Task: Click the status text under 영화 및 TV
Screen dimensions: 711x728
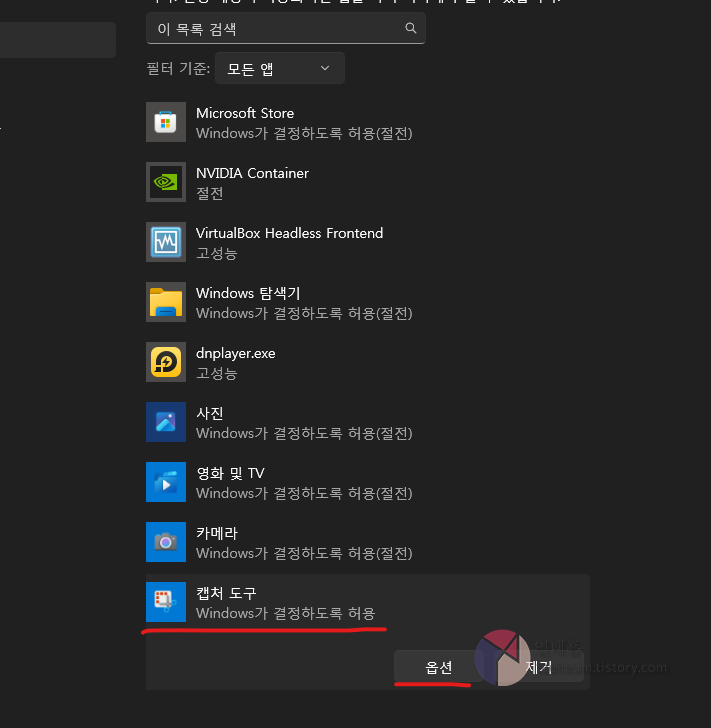Action: (304, 493)
